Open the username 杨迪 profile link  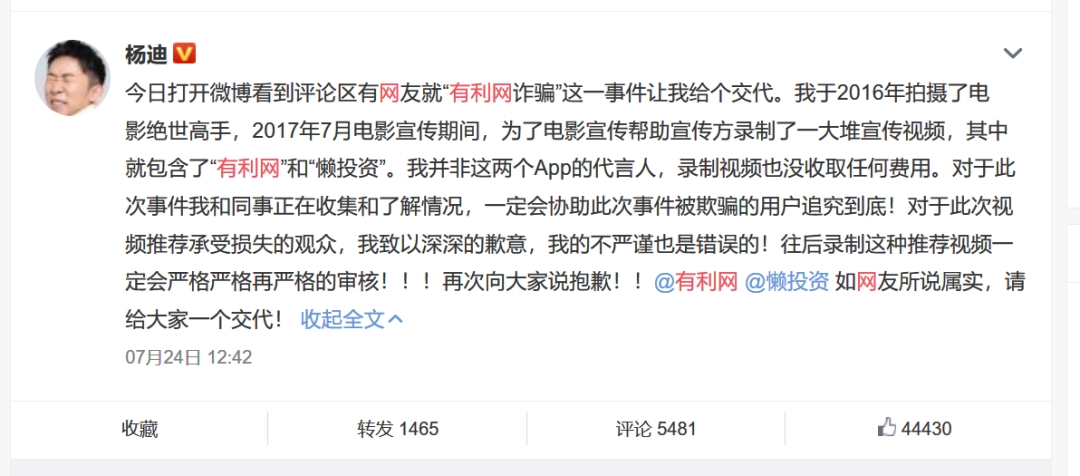147,54
